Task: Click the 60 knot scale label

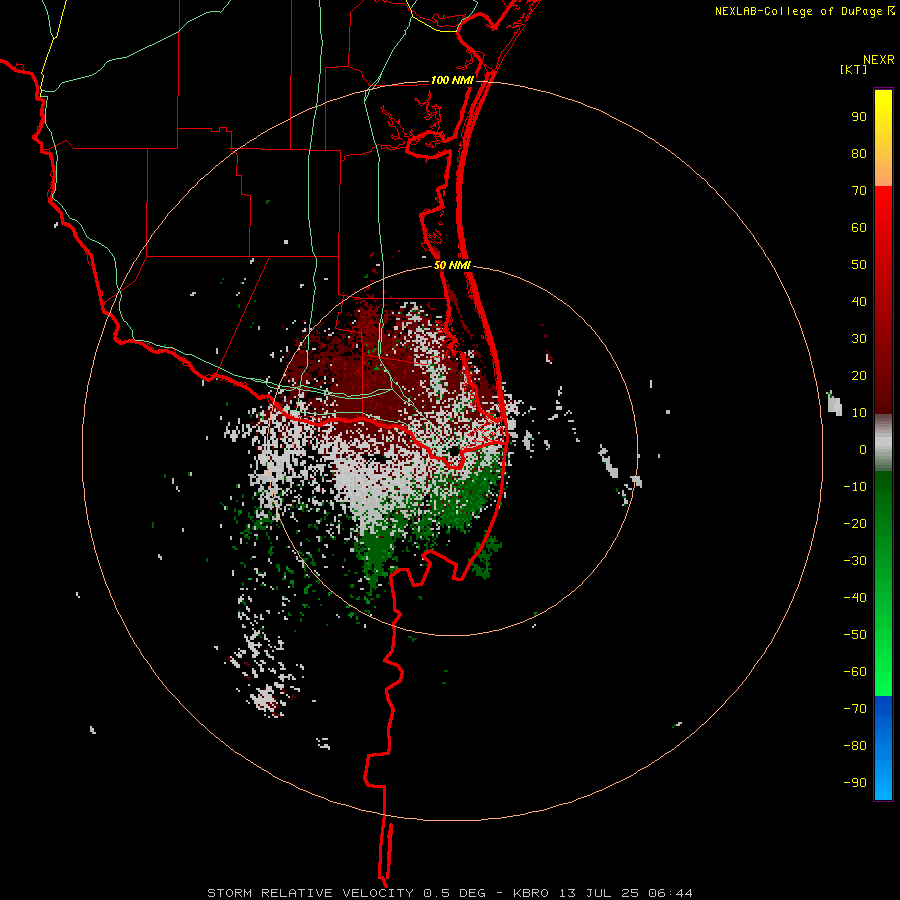Action: tap(859, 227)
